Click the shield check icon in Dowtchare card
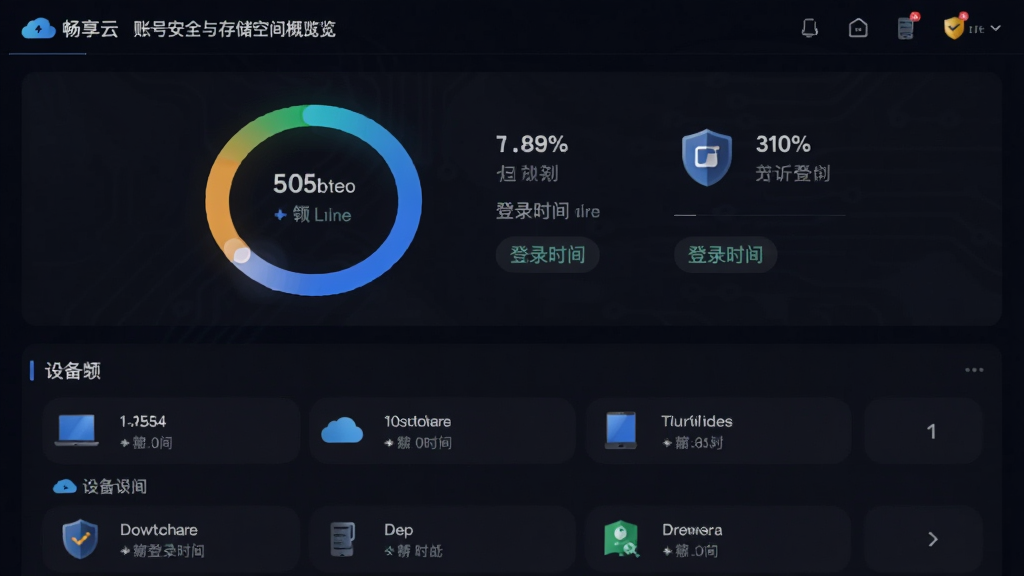 click(80, 539)
